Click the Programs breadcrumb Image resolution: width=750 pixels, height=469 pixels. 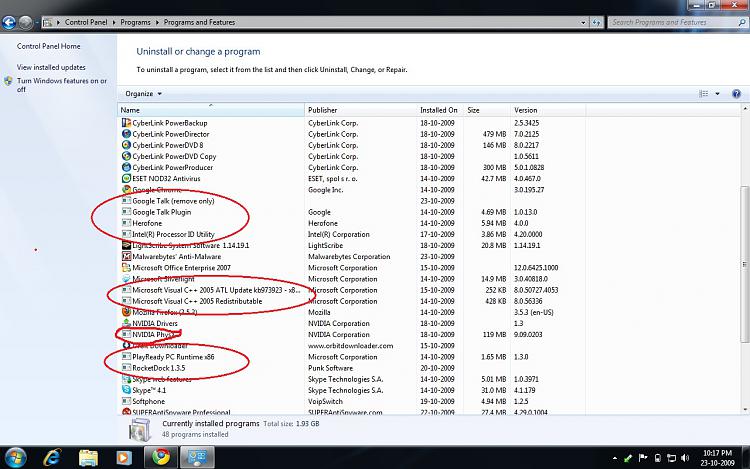click(135, 22)
